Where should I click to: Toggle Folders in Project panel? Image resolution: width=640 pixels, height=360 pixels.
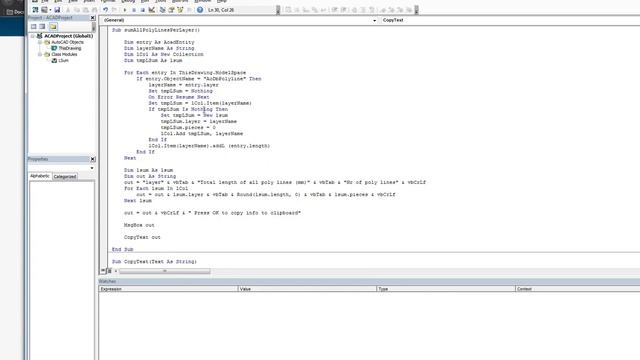click(x=53, y=27)
